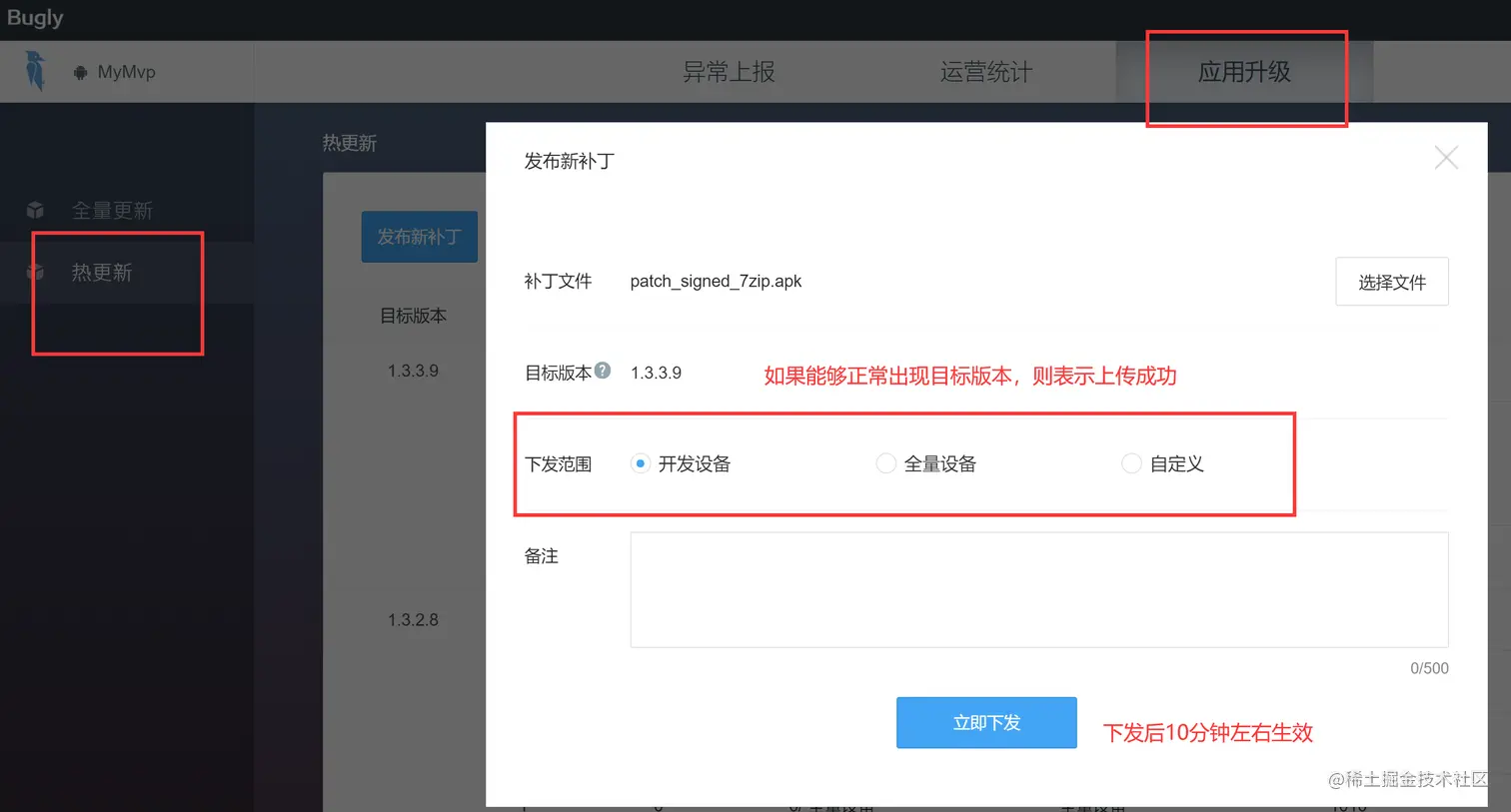Click the background 发布新补丁 button

tap(420, 237)
